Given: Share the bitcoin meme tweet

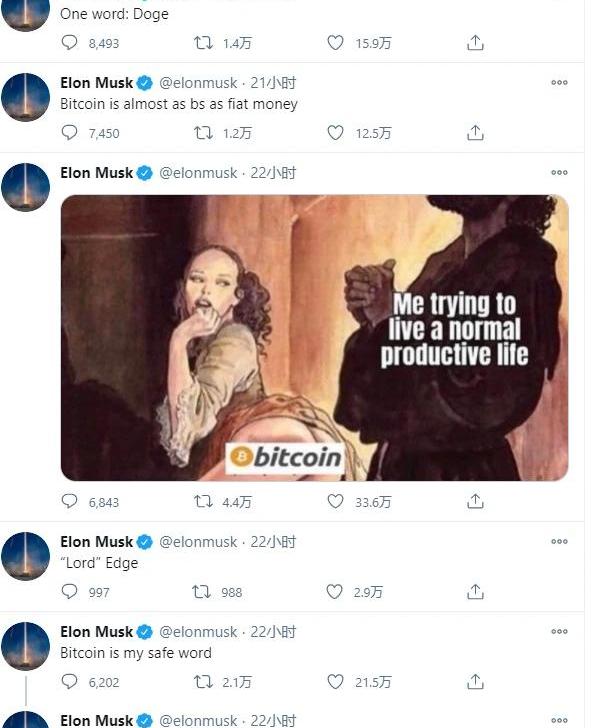Looking at the screenshot, I should coord(475,501).
